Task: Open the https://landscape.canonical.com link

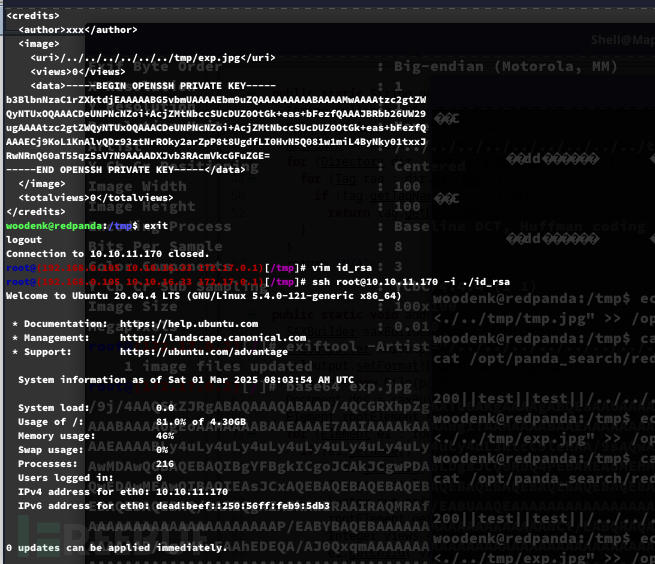Action: click(213, 338)
